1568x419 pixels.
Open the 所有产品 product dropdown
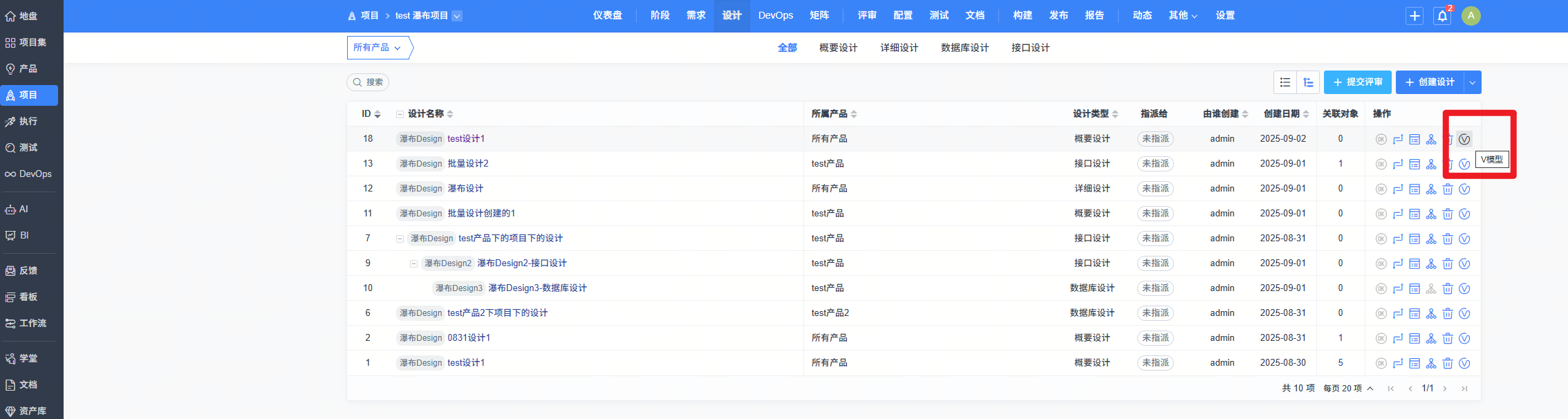pyautogui.click(x=377, y=48)
